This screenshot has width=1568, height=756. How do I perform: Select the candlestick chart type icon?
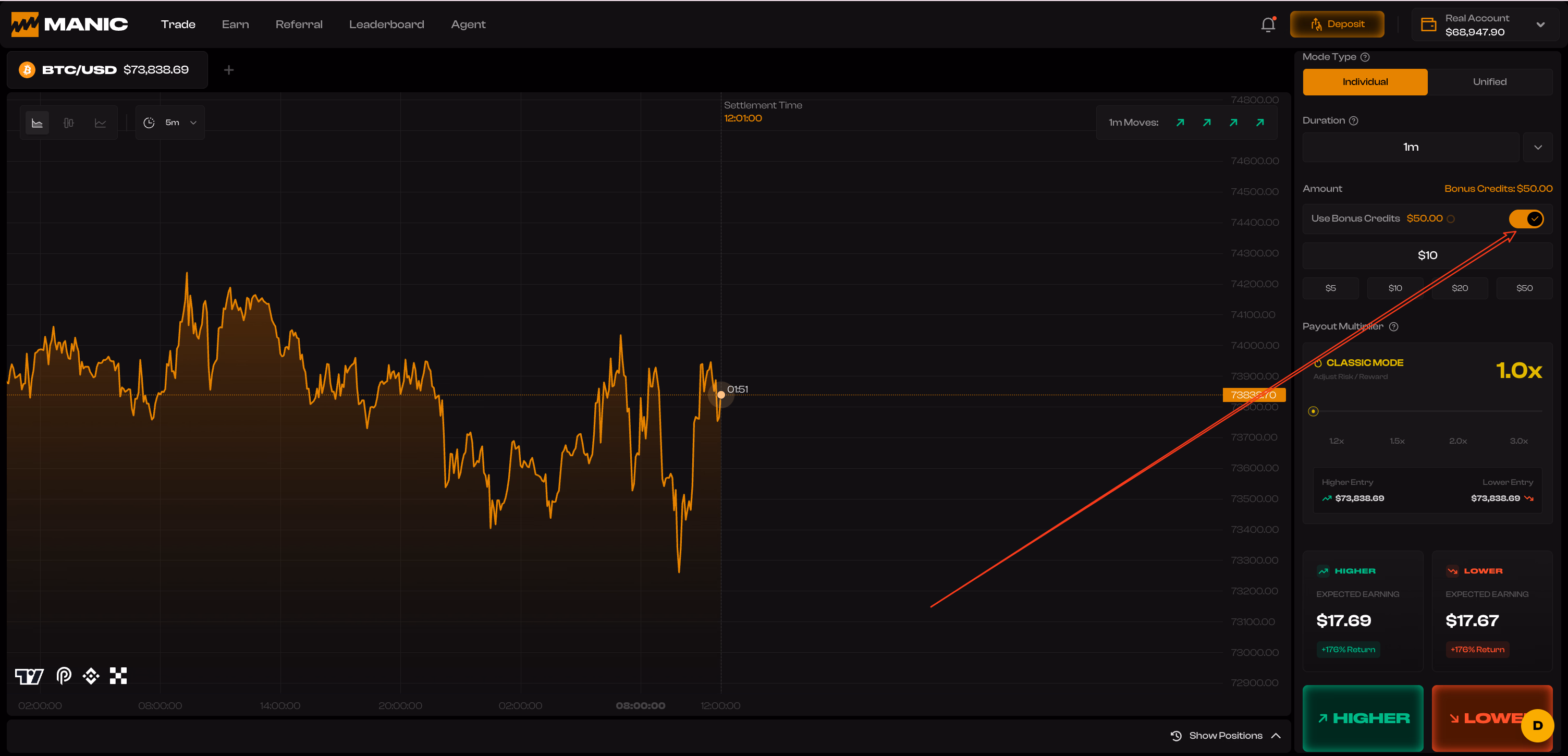[x=69, y=123]
